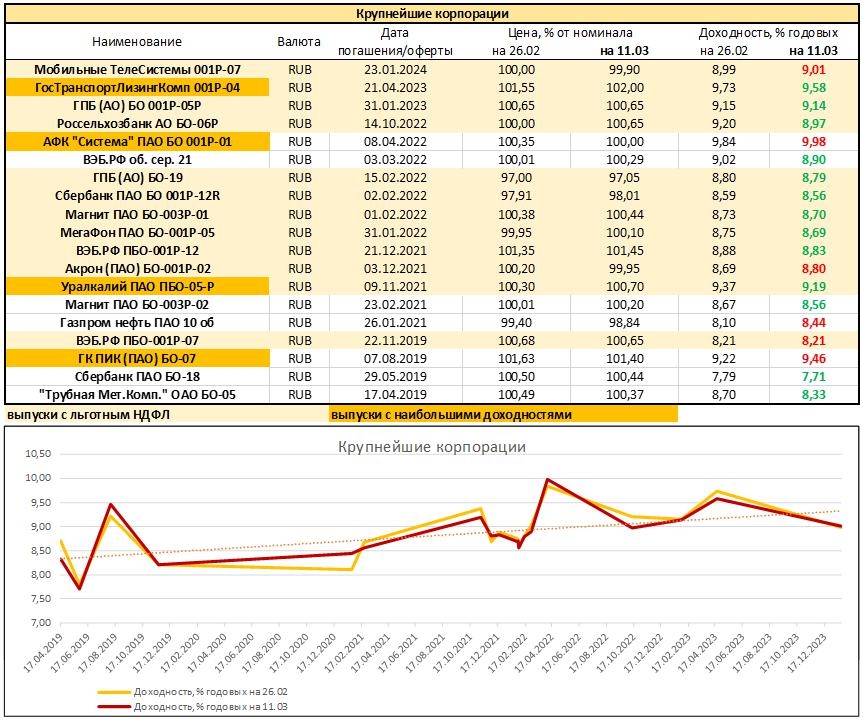Select the 'Сбербанк ПАО БО-18' cell
The height and width of the screenshot is (721, 863).
coord(137,376)
